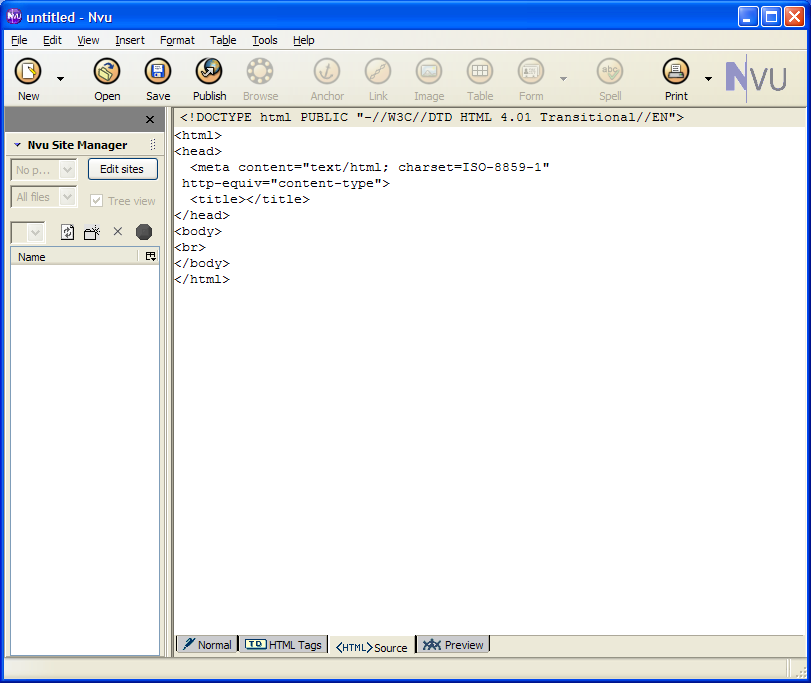
Task: Click the stop octagon icon
Action: (144, 232)
